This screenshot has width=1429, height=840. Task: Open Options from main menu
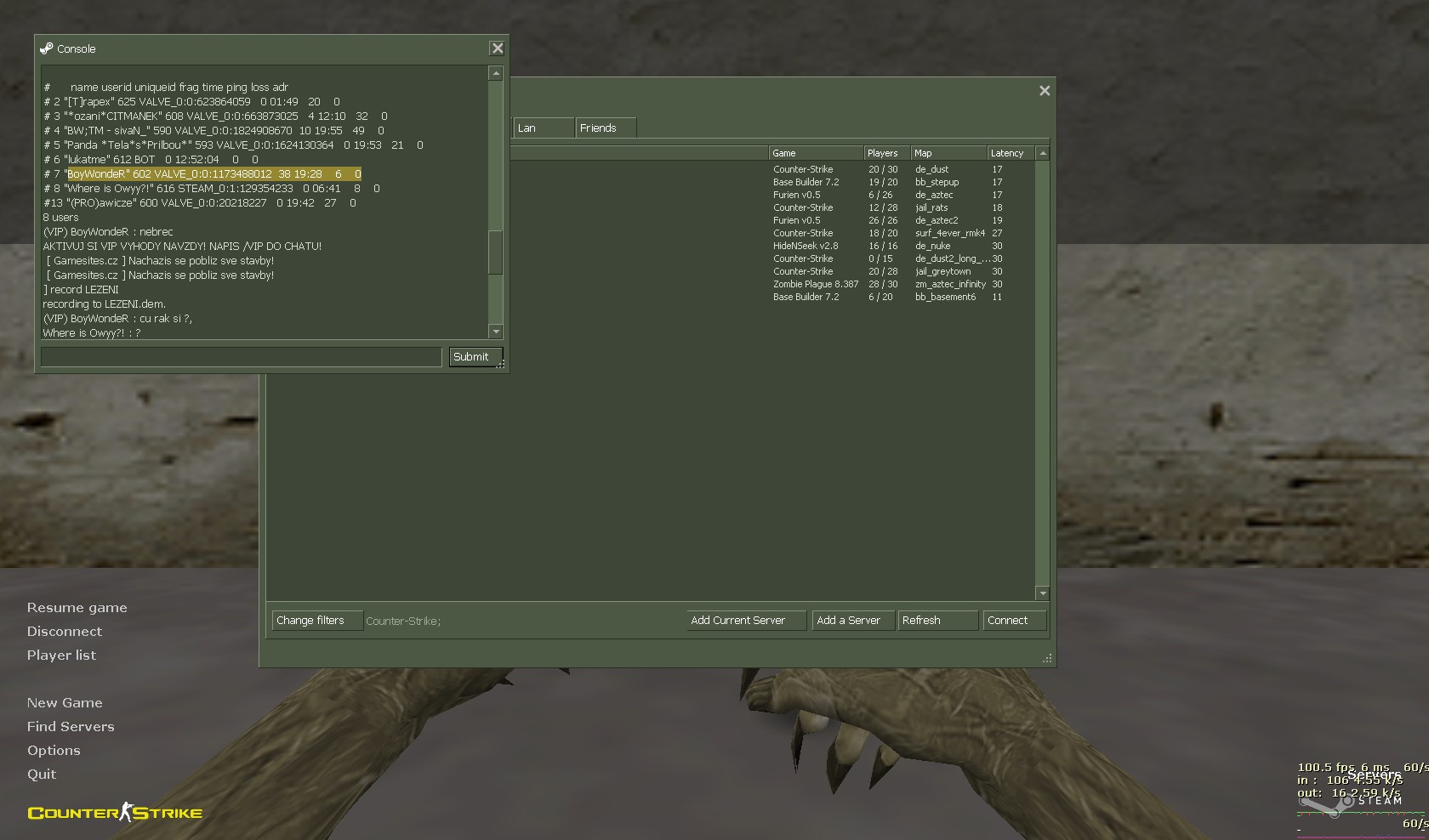click(54, 751)
